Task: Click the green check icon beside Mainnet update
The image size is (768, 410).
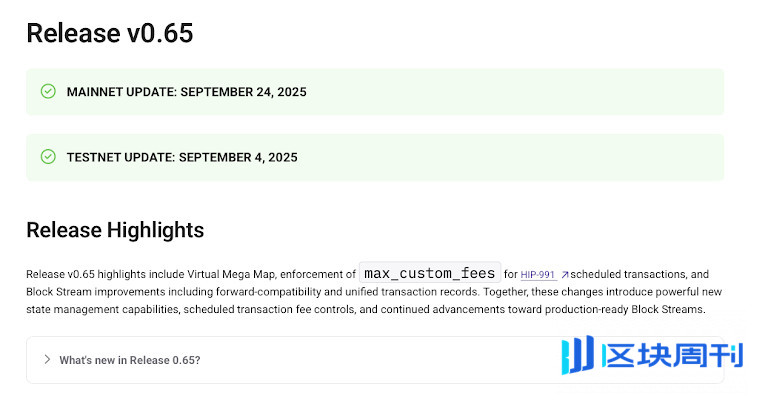Action: 48,92
